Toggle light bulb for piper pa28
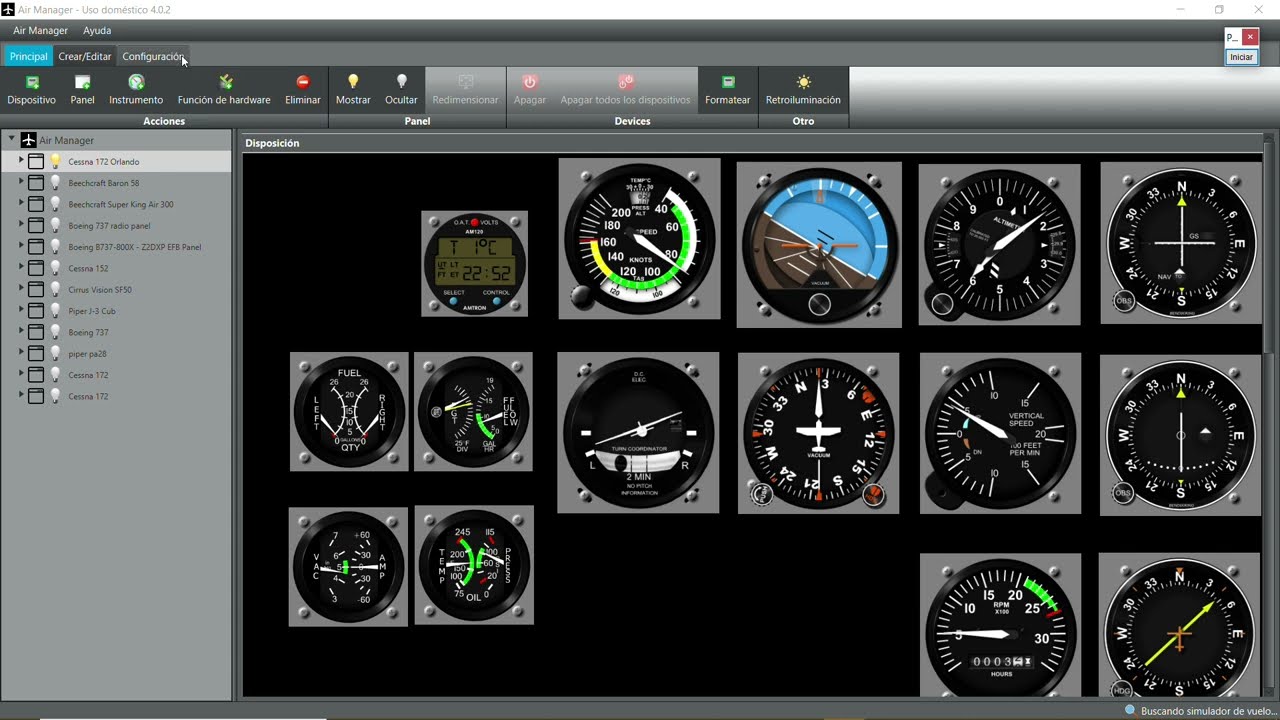 pyautogui.click(x=56, y=353)
